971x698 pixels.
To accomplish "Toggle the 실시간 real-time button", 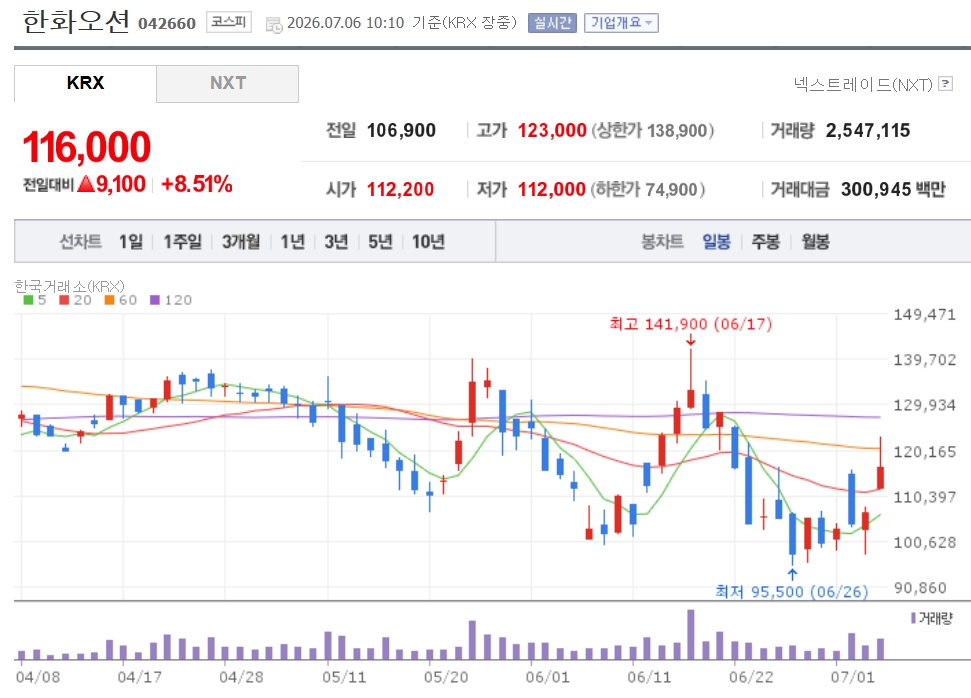I will tap(552, 23).
